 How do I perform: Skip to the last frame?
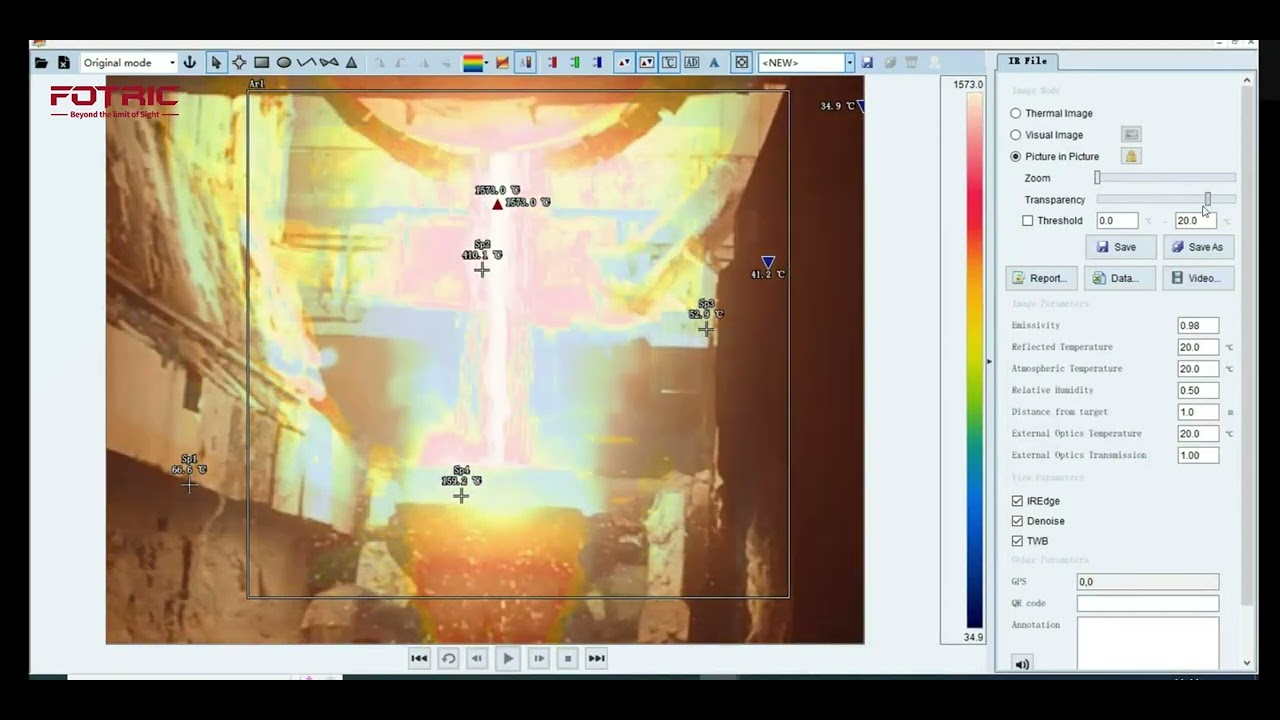point(596,658)
